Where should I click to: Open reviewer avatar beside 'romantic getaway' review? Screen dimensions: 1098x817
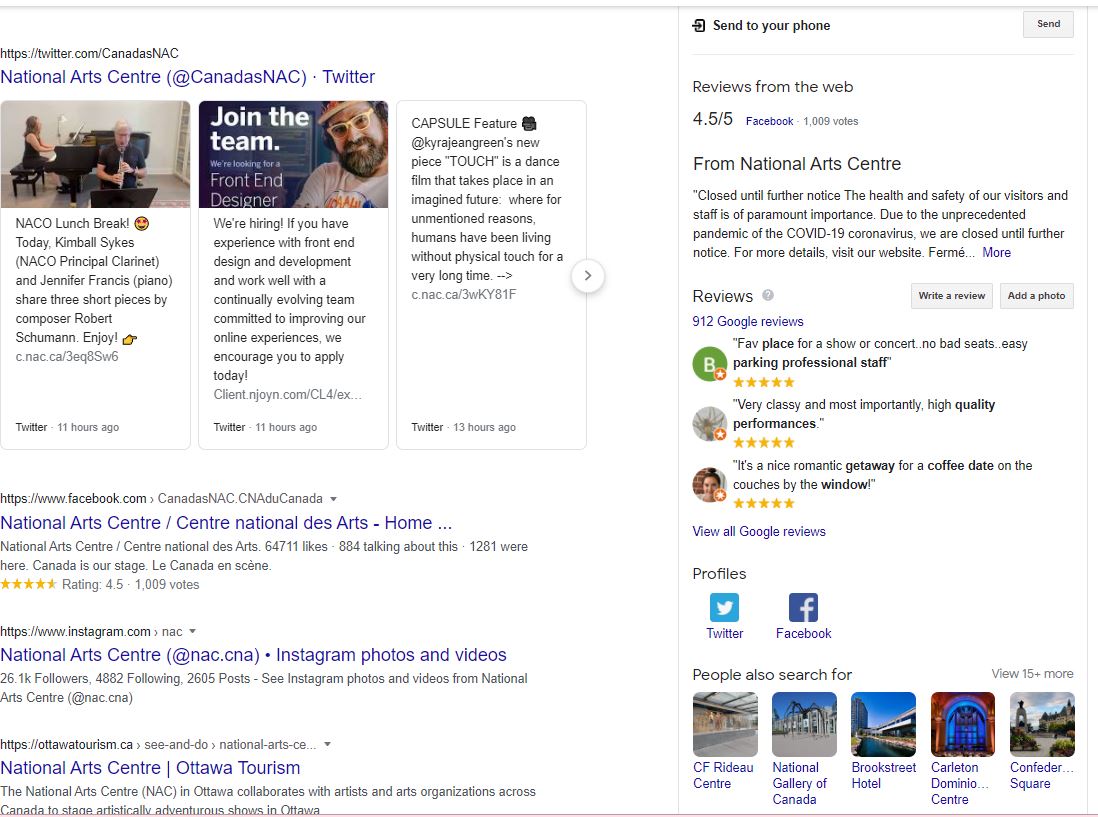[x=709, y=484]
